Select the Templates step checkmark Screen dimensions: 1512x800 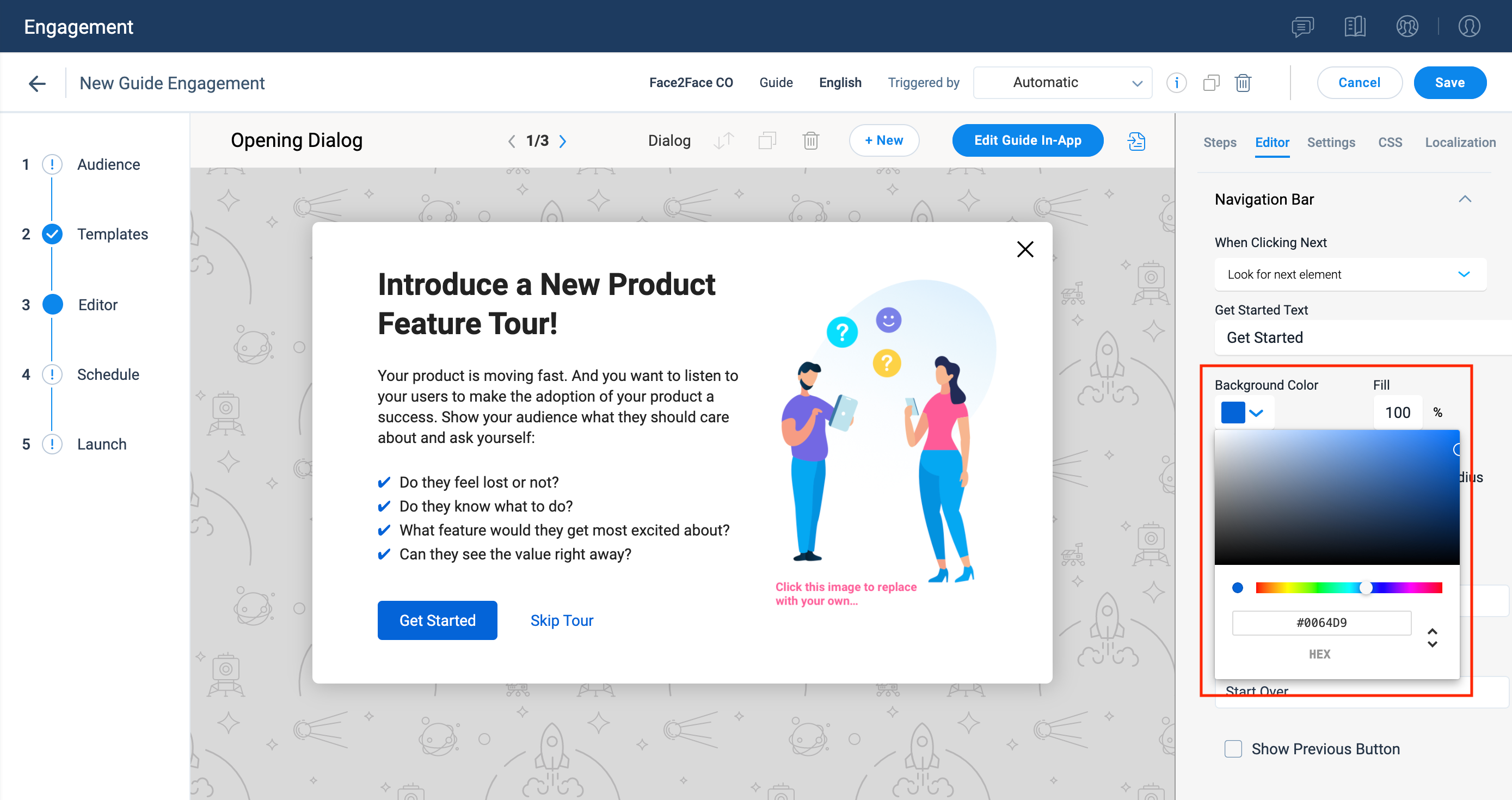(x=52, y=234)
